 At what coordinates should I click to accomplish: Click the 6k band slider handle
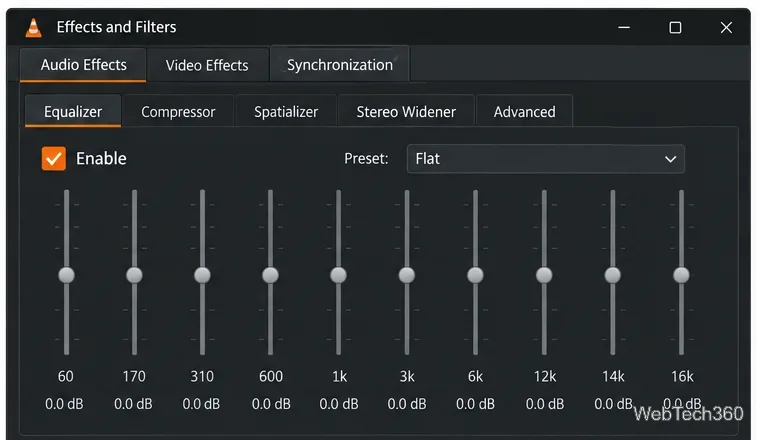click(475, 275)
